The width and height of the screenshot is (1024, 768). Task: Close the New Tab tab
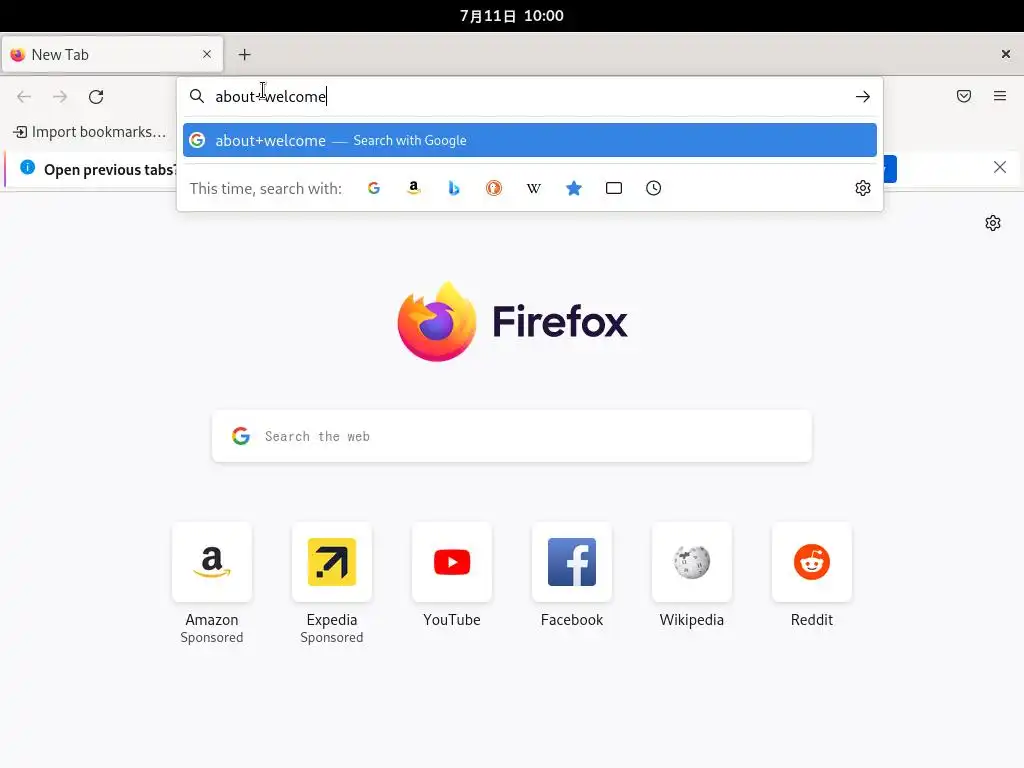coord(207,54)
